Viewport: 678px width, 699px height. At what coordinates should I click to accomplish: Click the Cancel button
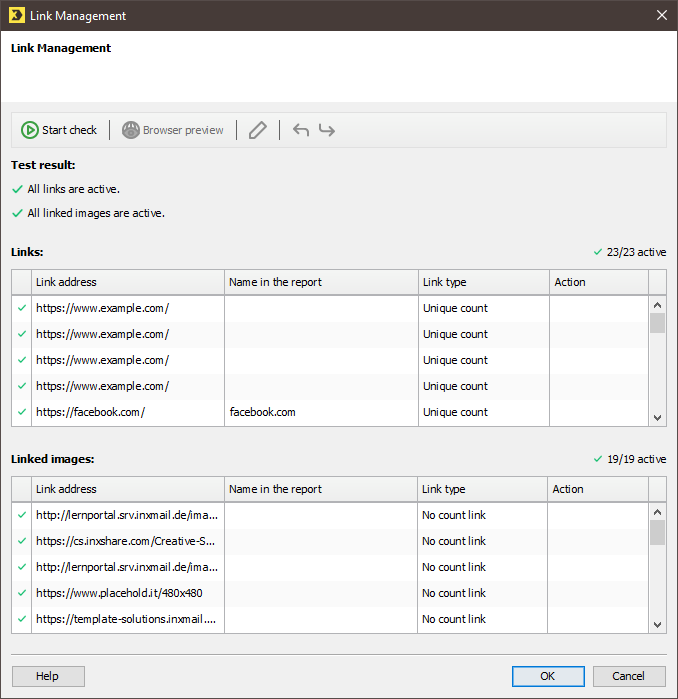tap(629, 676)
